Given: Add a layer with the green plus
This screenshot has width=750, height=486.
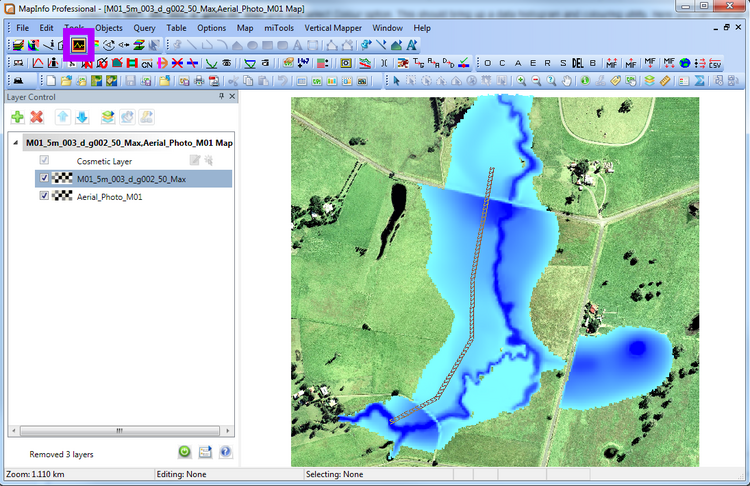Looking at the screenshot, I should pyautogui.click(x=18, y=118).
